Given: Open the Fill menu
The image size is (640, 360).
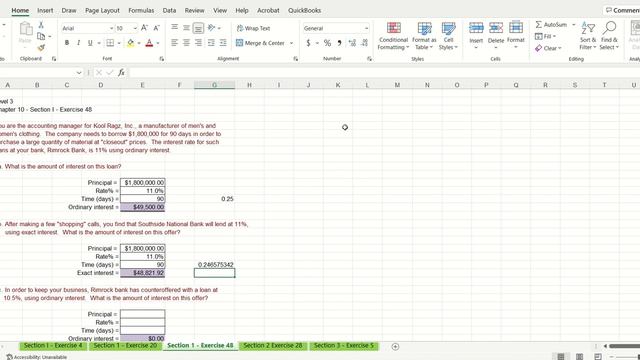Looking at the screenshot, I should (545, 36).
